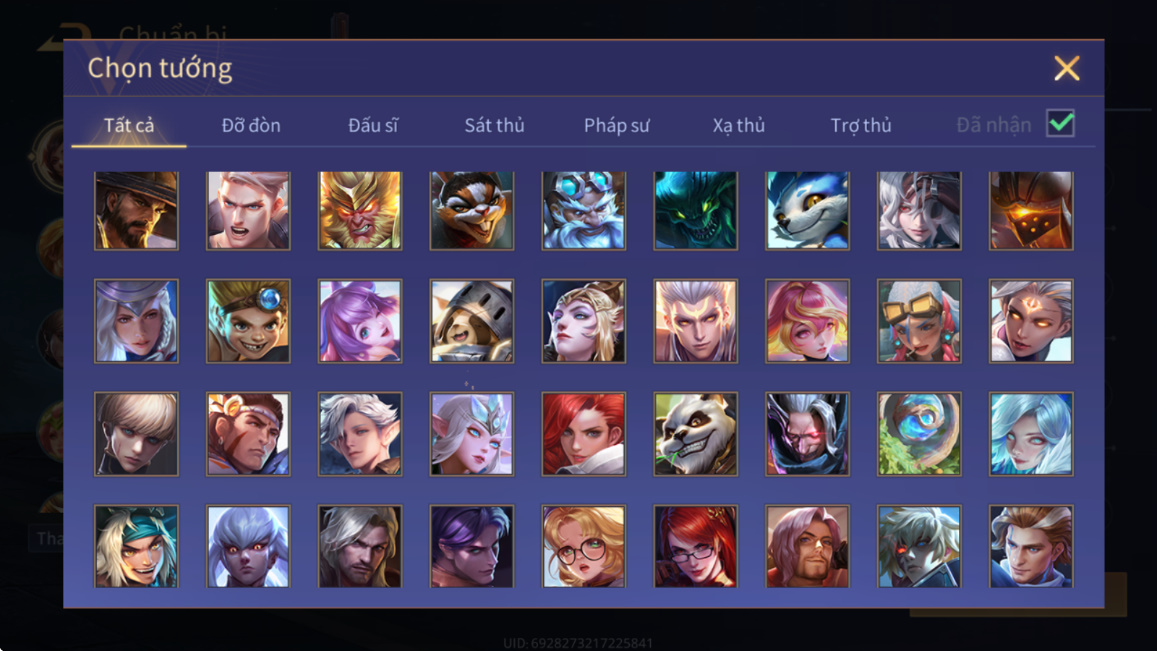Screen dimensions: 1157x651
Task: Pick the helmeted sloth hero portrait
Action: click(x=472, y=321)
